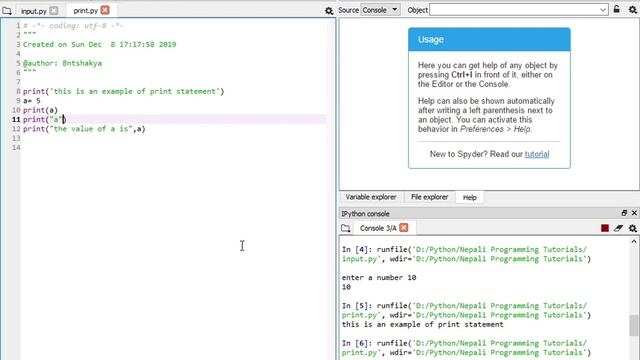Switch to File explorer tab
640x360 pixels.
(x=429, y=197)
